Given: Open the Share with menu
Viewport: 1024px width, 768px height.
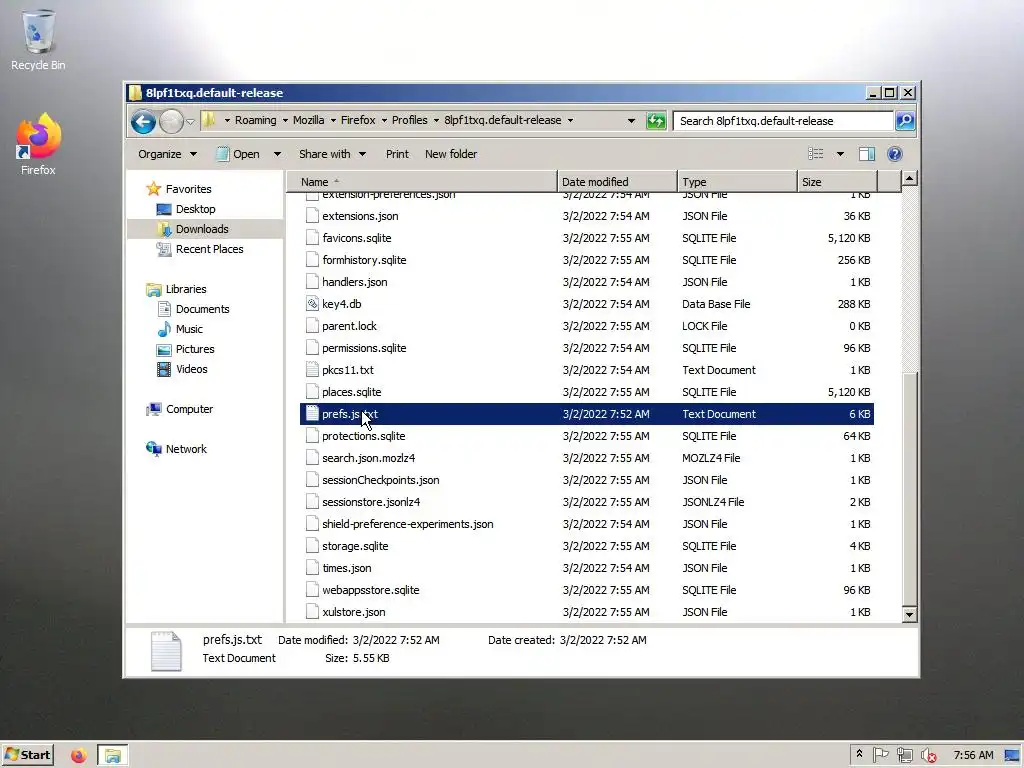Looking at the screenshot, I should [x=332, y=154].
